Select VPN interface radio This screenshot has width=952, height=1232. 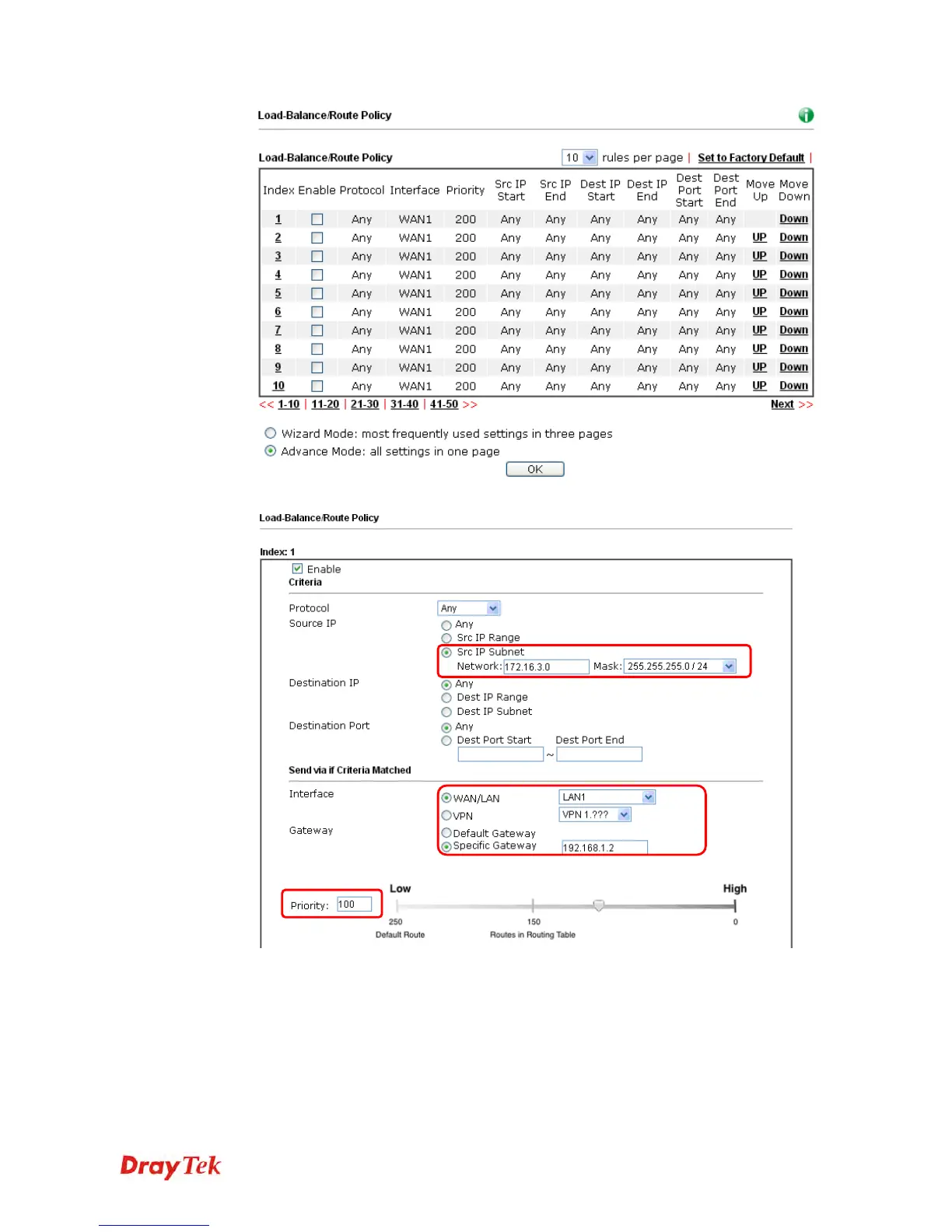[x=446, y=816]
